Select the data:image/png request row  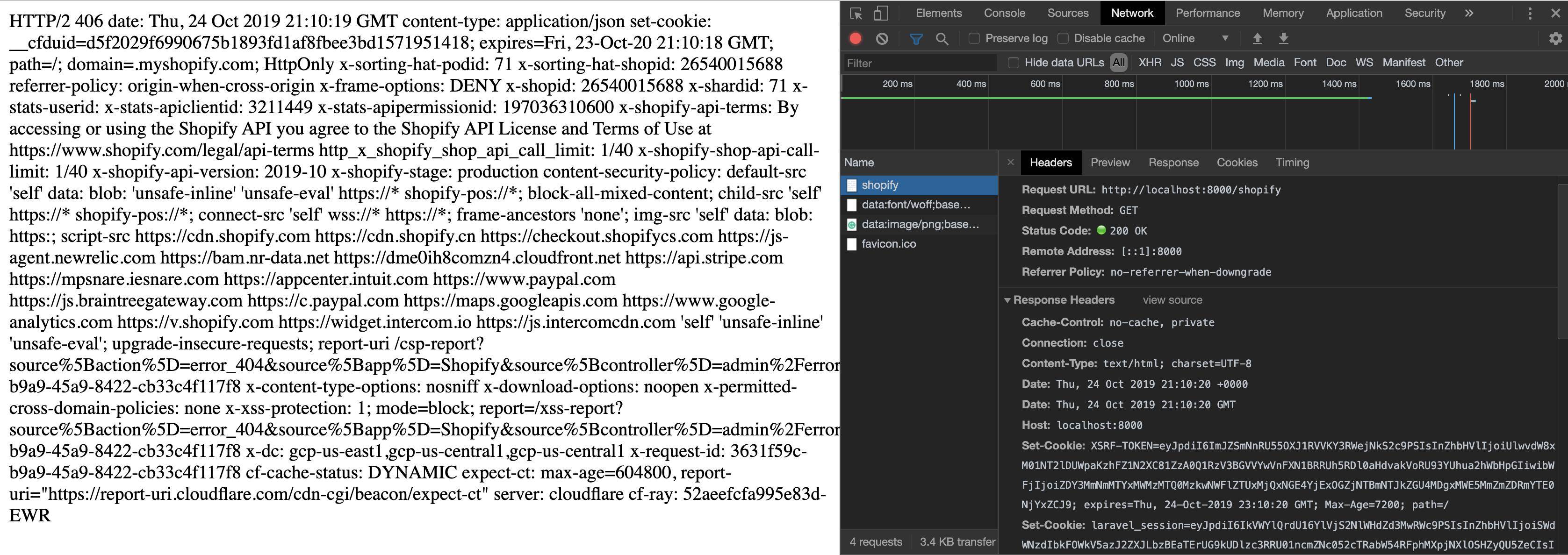point(919,225)
